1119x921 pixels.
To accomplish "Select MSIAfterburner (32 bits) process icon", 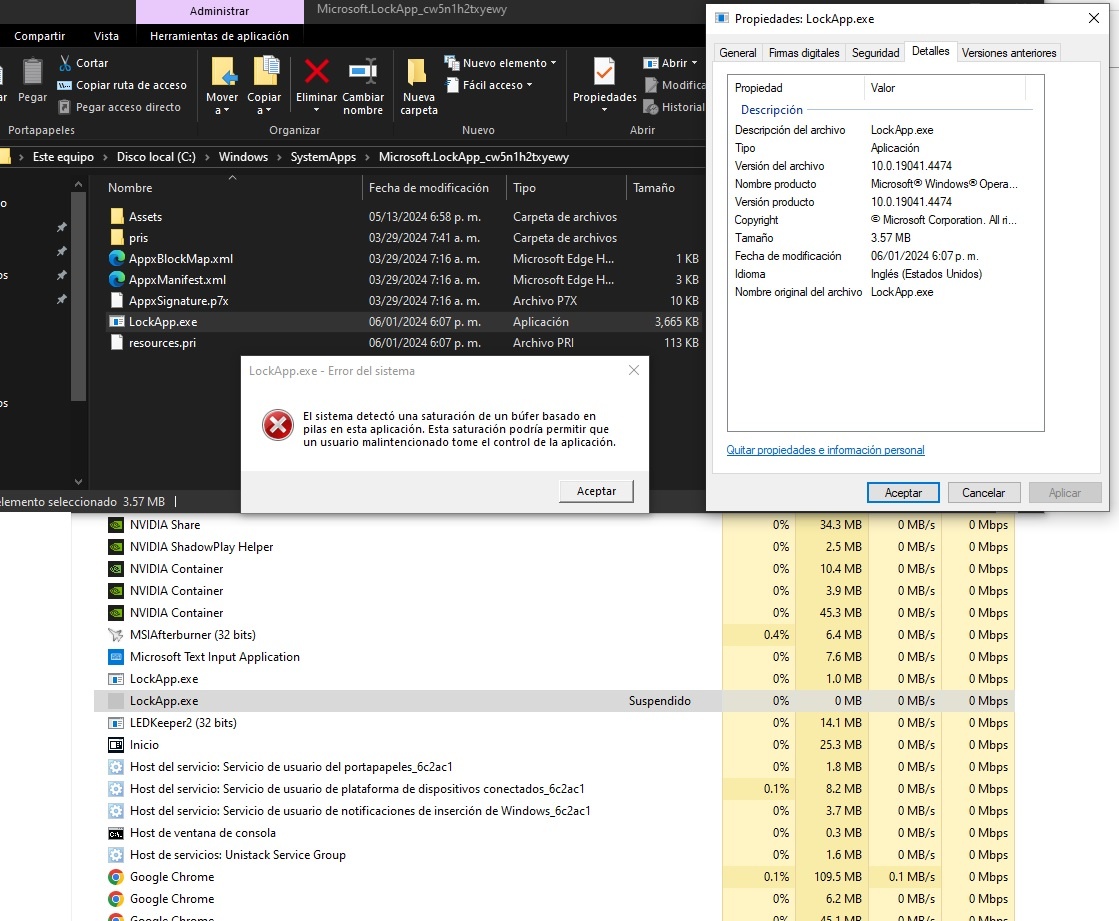I will click(116, 635).
